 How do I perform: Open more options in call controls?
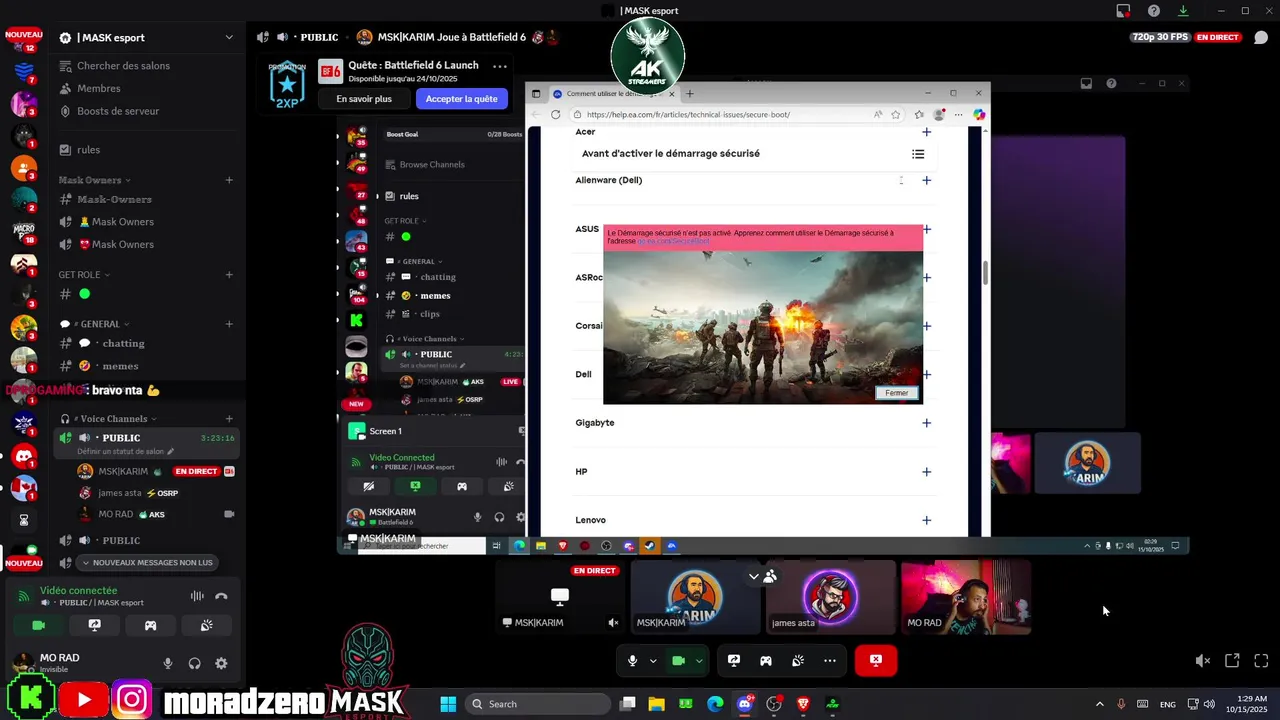point(830,661)
